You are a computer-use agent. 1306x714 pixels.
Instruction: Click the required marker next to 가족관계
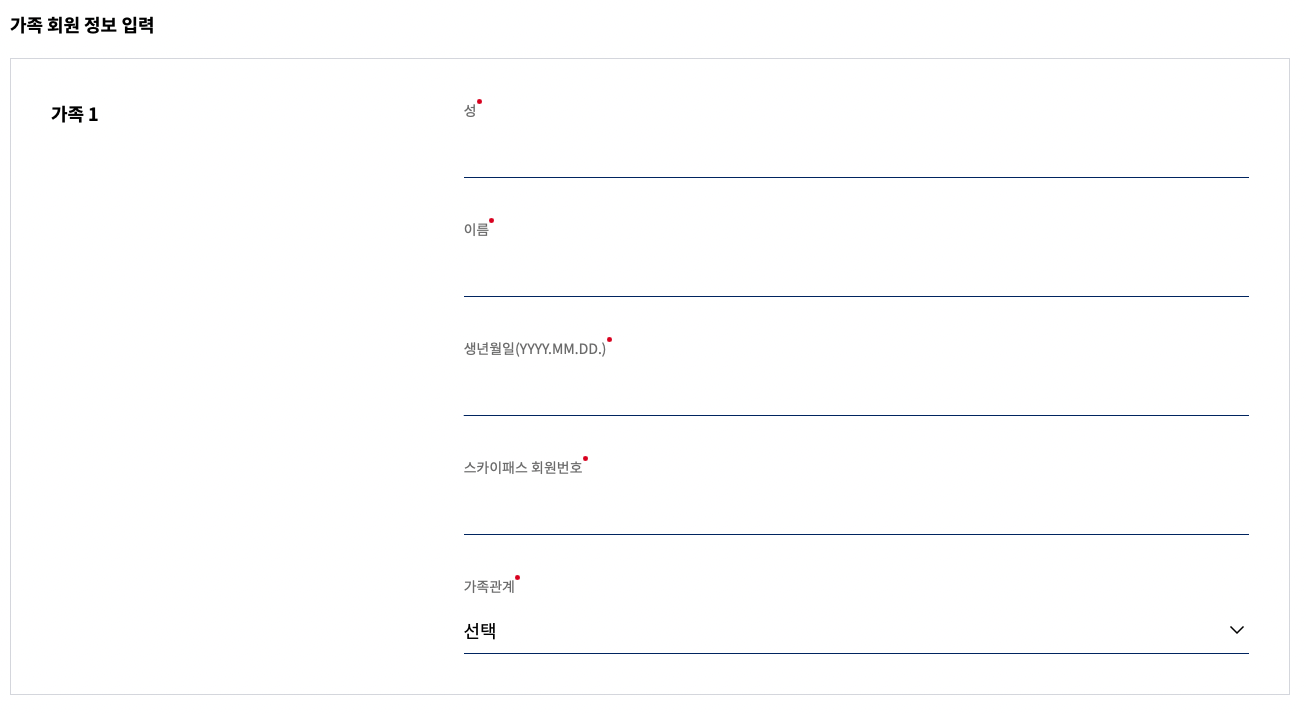pos(517,576)
